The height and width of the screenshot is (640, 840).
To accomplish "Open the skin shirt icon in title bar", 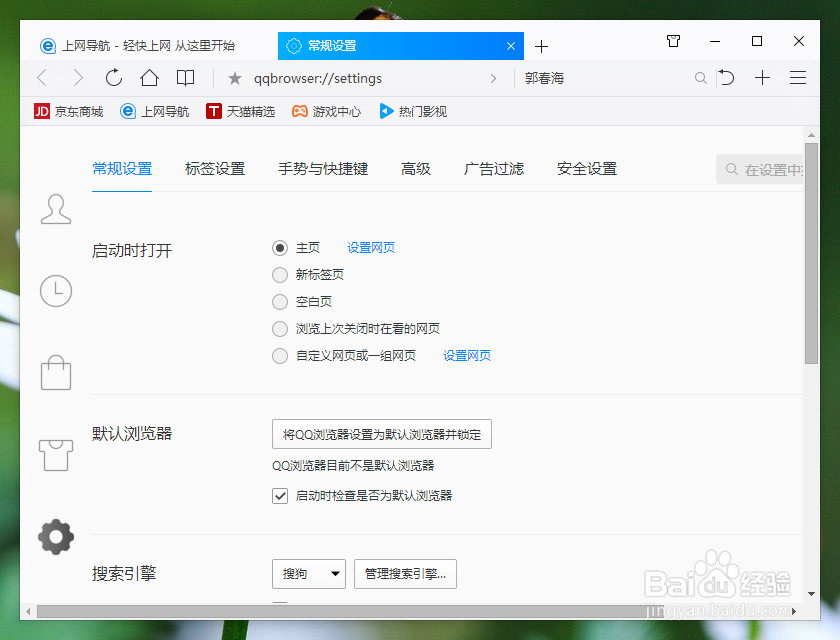I will (x=673, y=41).
